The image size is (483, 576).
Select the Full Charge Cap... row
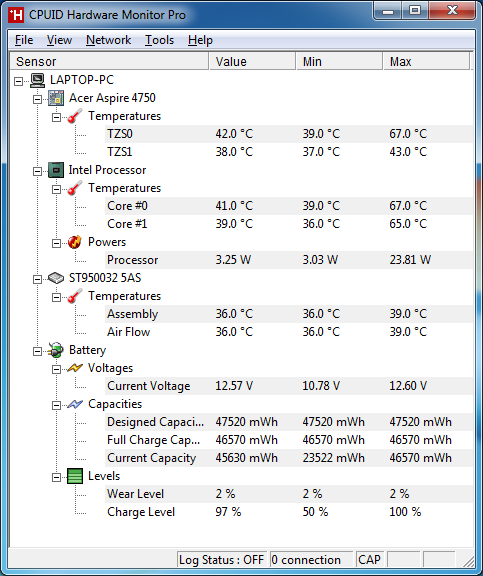click(x=289, y=440)
